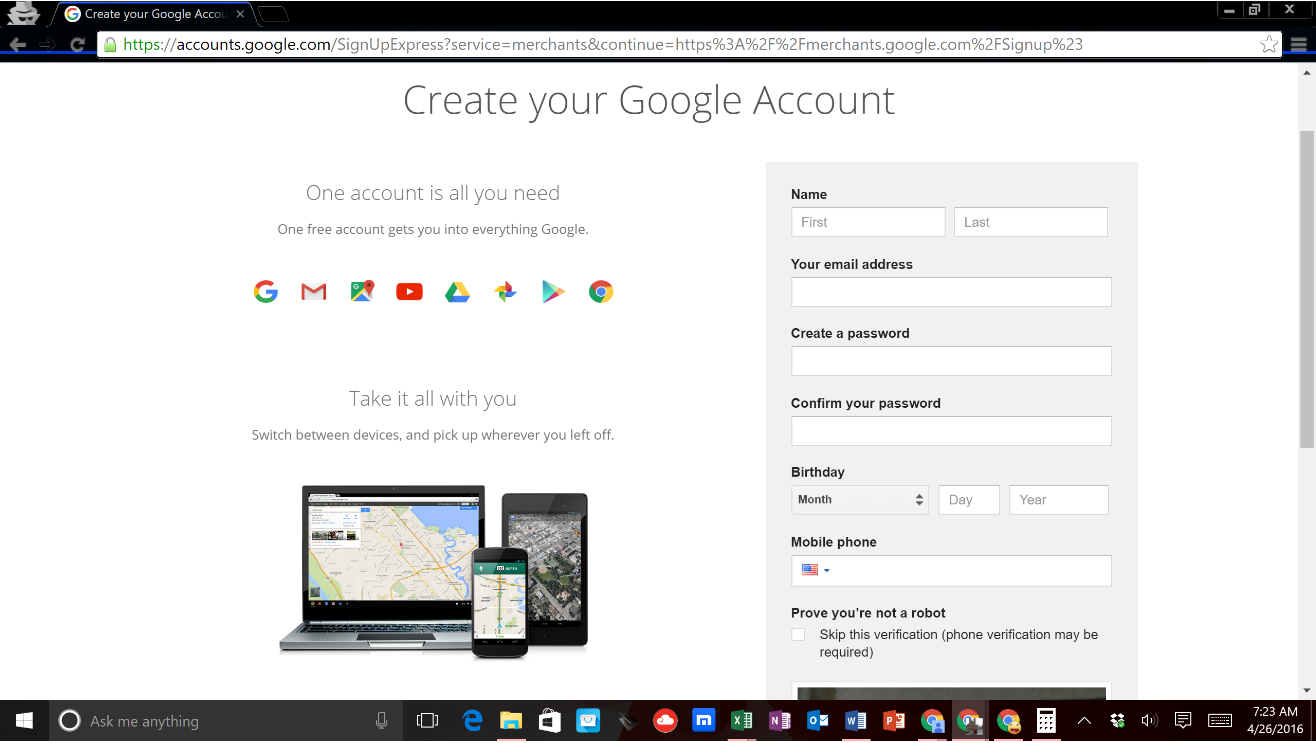1316x743 pixels.
Task: Show hidden tray icons with the chevron
Action: tap(1084, 720)
